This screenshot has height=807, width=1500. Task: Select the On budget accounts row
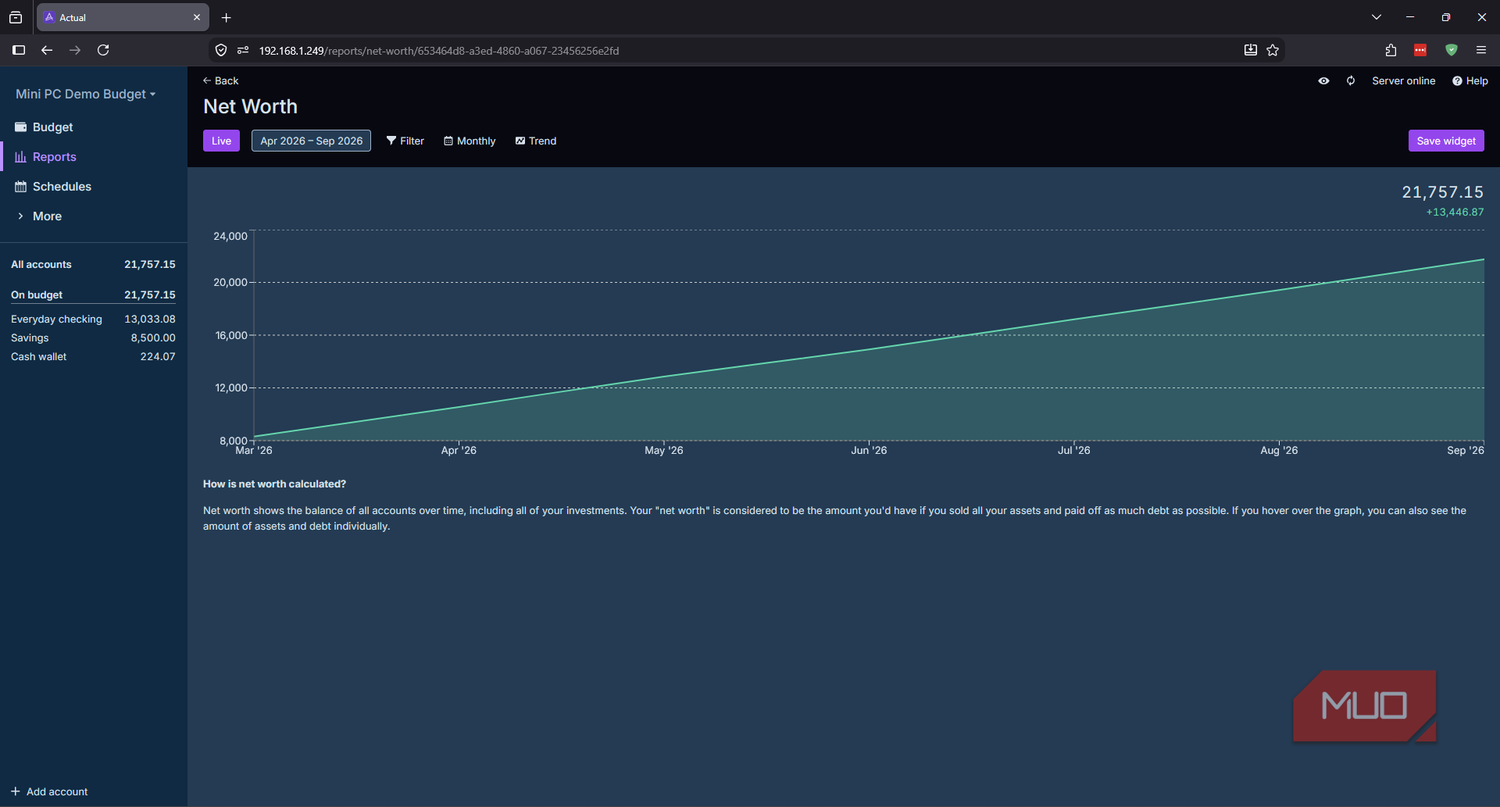(93, 295)
